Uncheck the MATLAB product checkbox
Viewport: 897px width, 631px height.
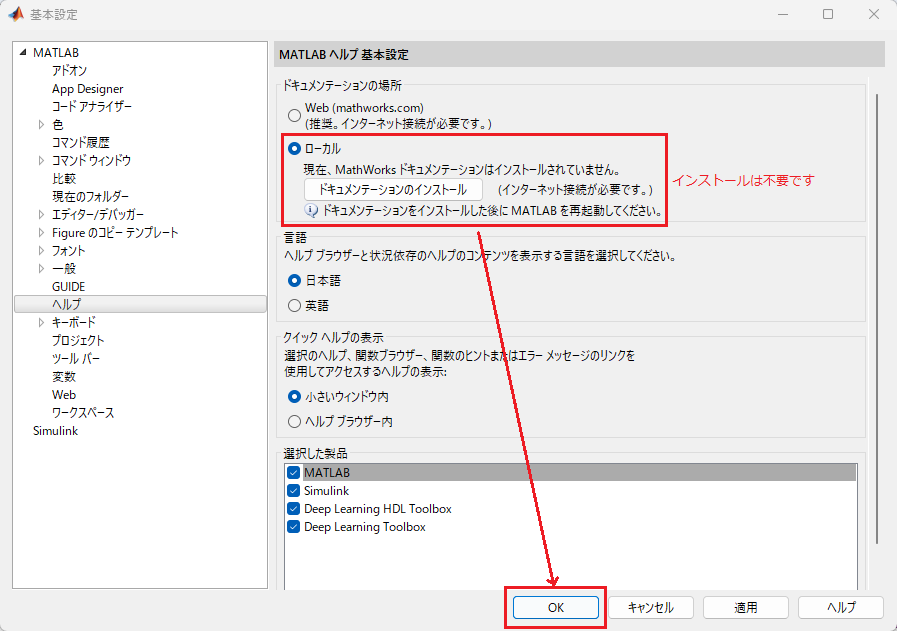pos(293,473)
